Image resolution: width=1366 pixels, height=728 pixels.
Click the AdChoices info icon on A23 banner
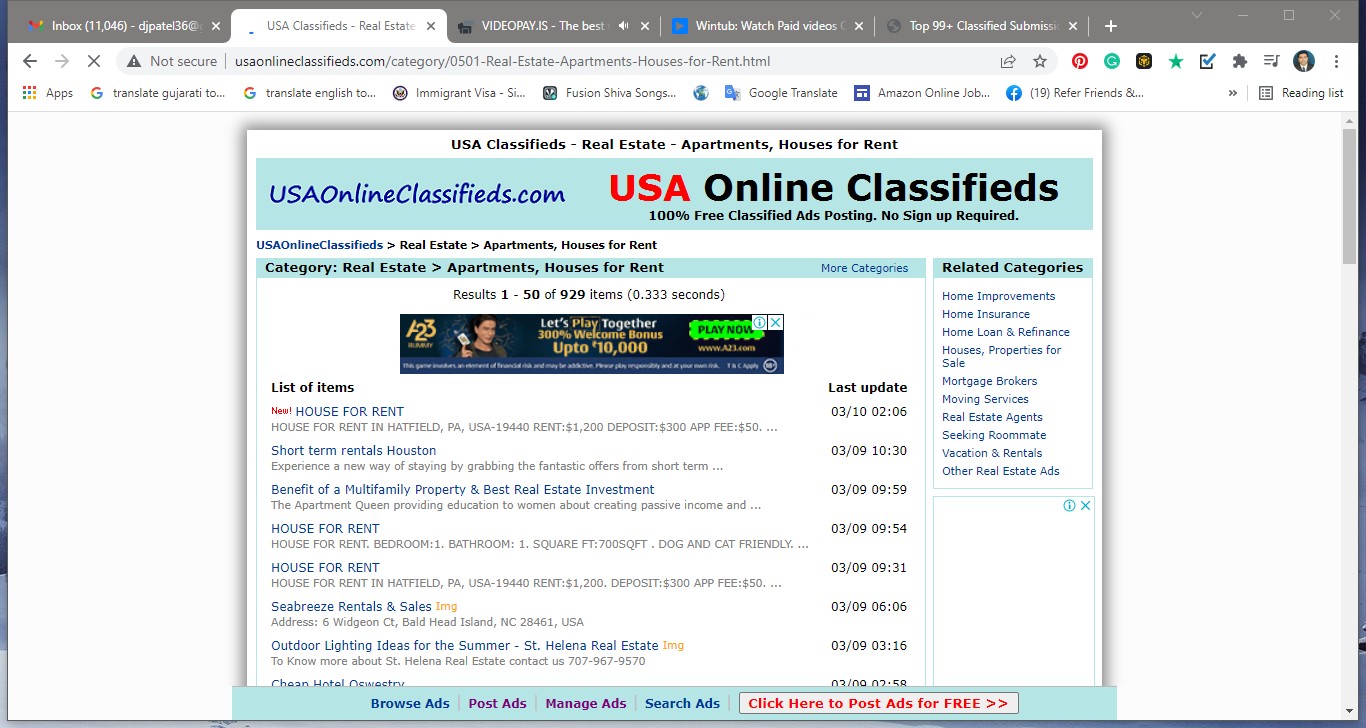760,322
